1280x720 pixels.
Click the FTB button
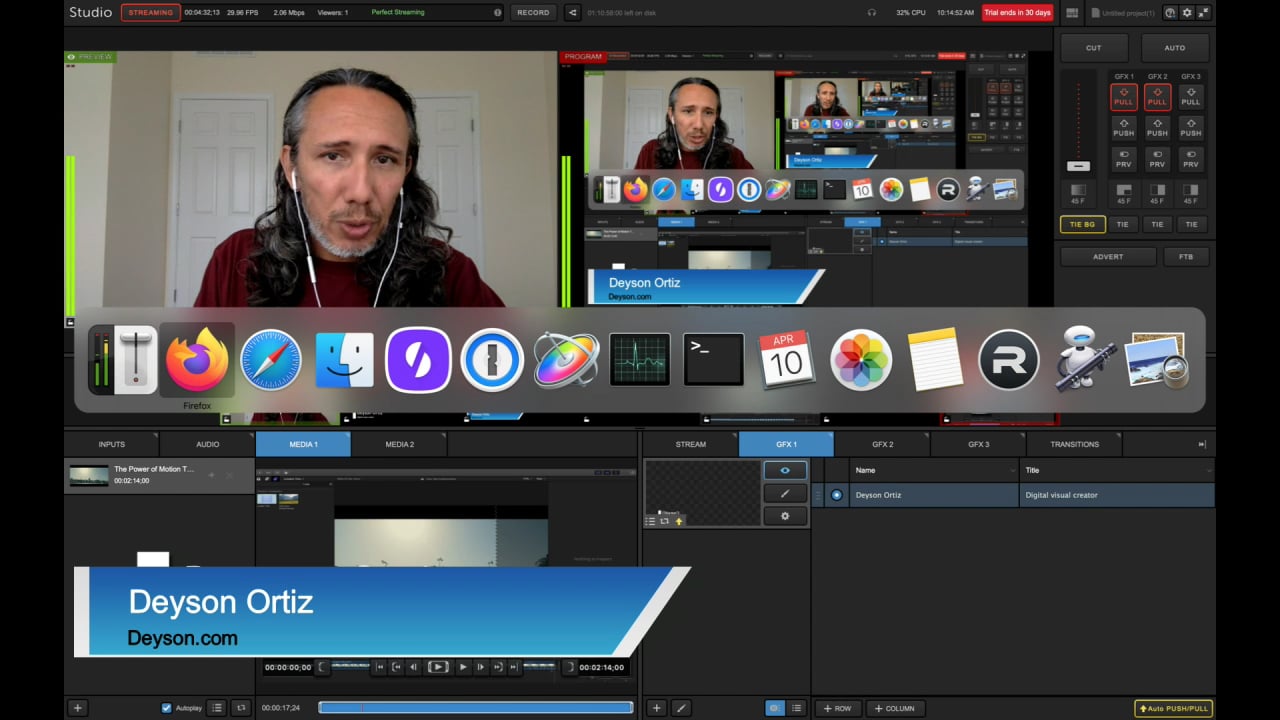click(x=1186, y=257)
